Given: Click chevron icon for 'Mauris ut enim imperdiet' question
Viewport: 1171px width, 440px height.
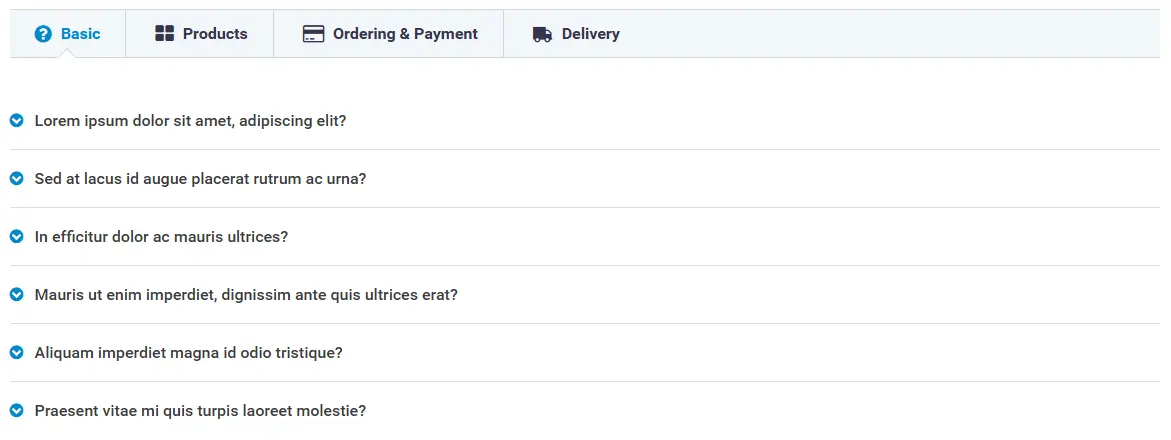Looking at the screenshot, I should [16, 295].
